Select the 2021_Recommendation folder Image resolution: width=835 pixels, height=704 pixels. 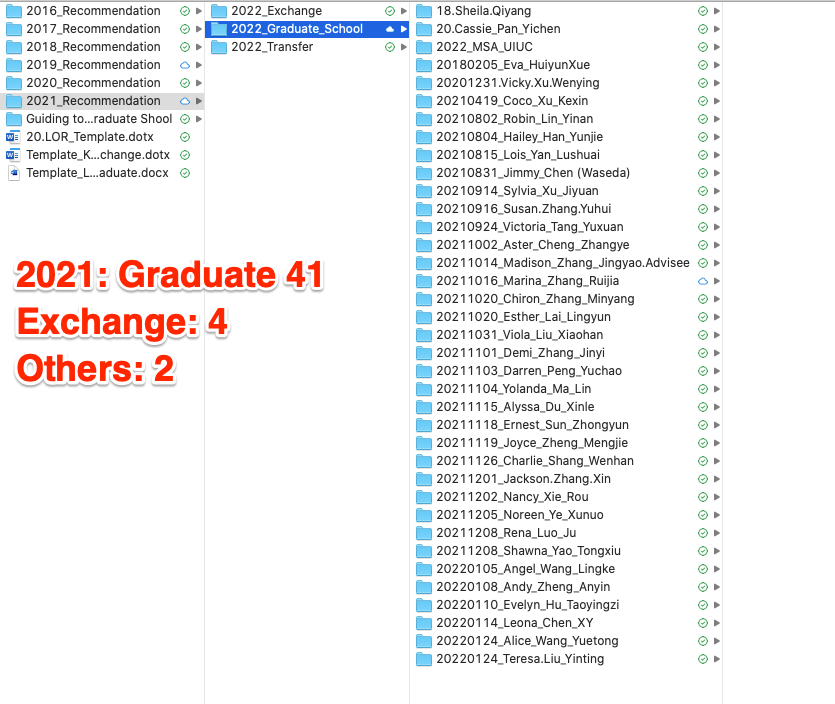pyautogui.click(x=104, y=101)
